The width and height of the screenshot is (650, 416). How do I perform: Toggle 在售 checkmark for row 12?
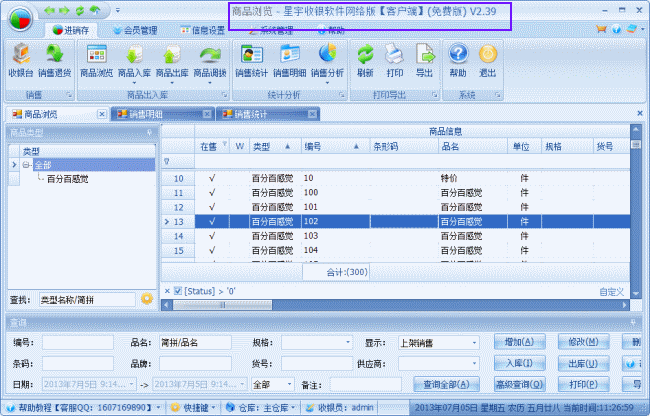click(x=212, y=207)
